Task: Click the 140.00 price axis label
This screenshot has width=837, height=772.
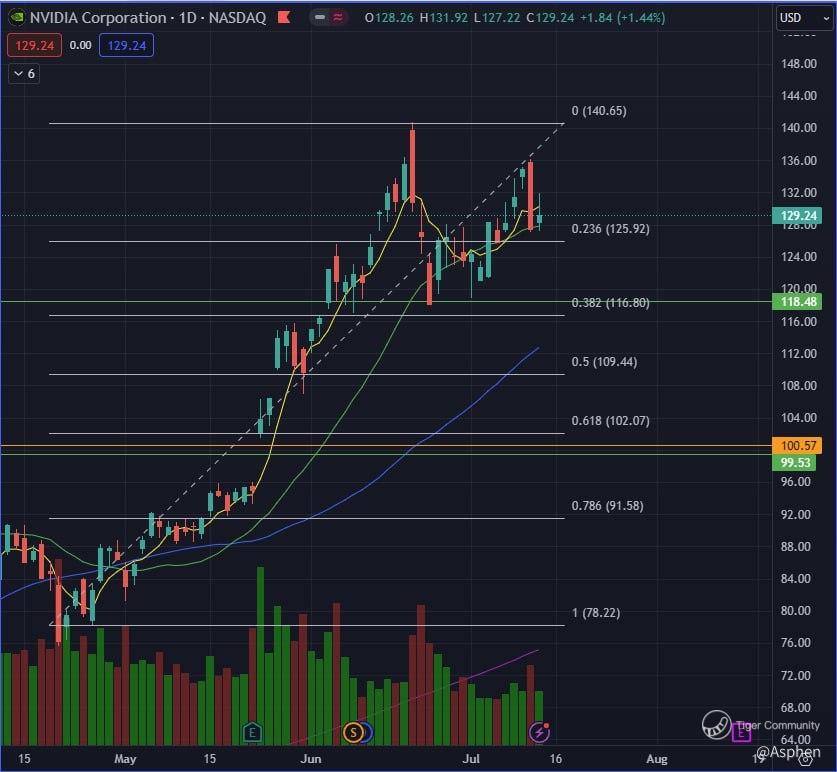Action: (799, 128)
